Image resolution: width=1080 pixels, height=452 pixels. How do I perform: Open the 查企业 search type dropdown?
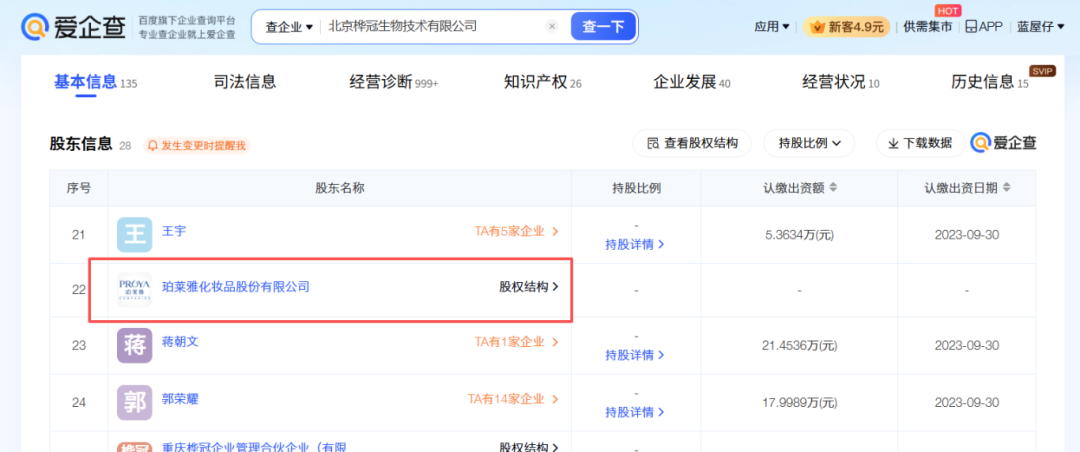289,27
